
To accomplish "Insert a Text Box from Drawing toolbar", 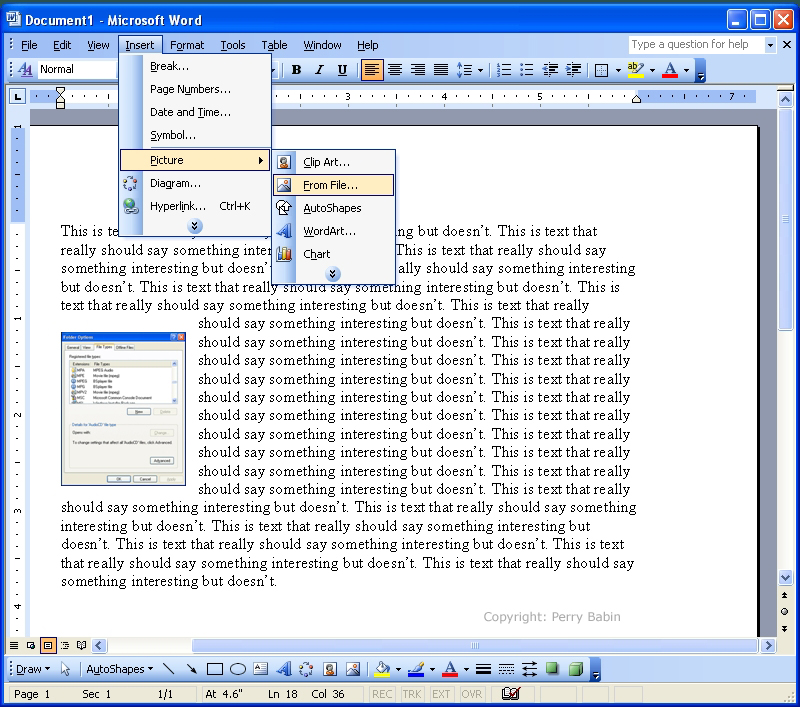I will pos(261,669).
